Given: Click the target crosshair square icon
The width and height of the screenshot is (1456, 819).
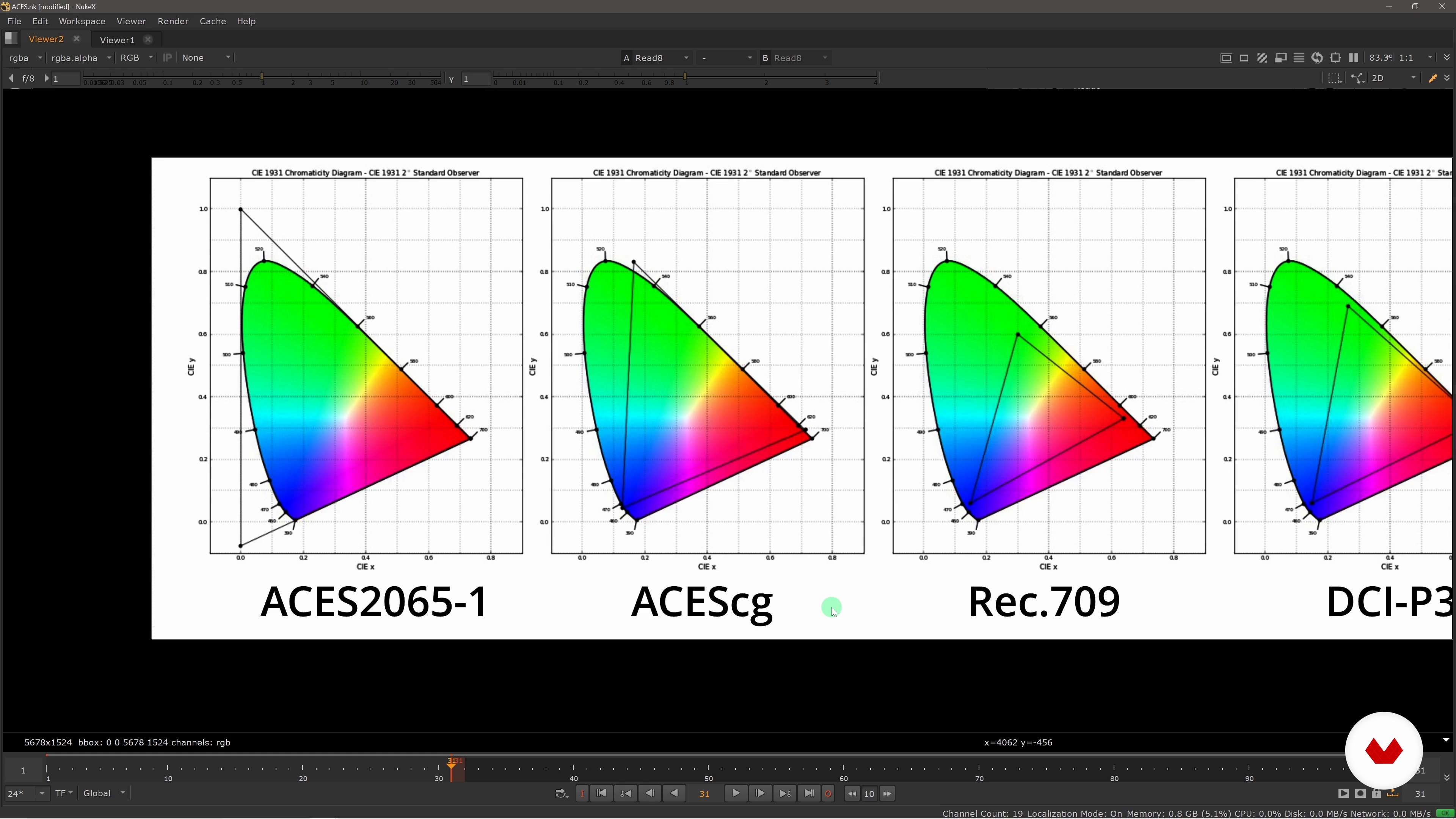Looking at the screenshot, I should tap(1335, 58).
